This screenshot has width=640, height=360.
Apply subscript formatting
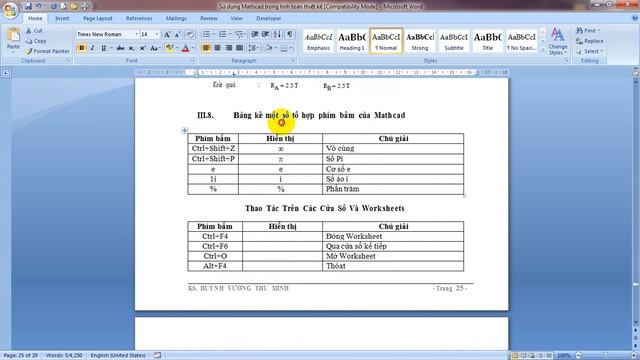pos(131,48)
